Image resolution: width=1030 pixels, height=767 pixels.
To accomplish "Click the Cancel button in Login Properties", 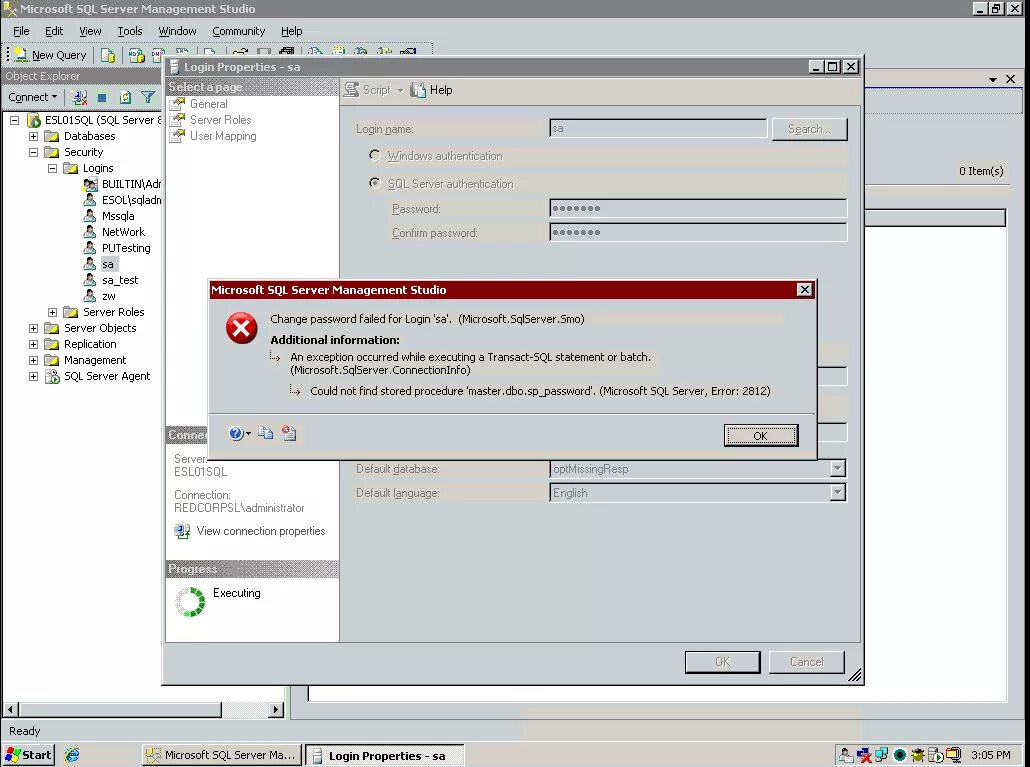I will click(x=807, y=662).
